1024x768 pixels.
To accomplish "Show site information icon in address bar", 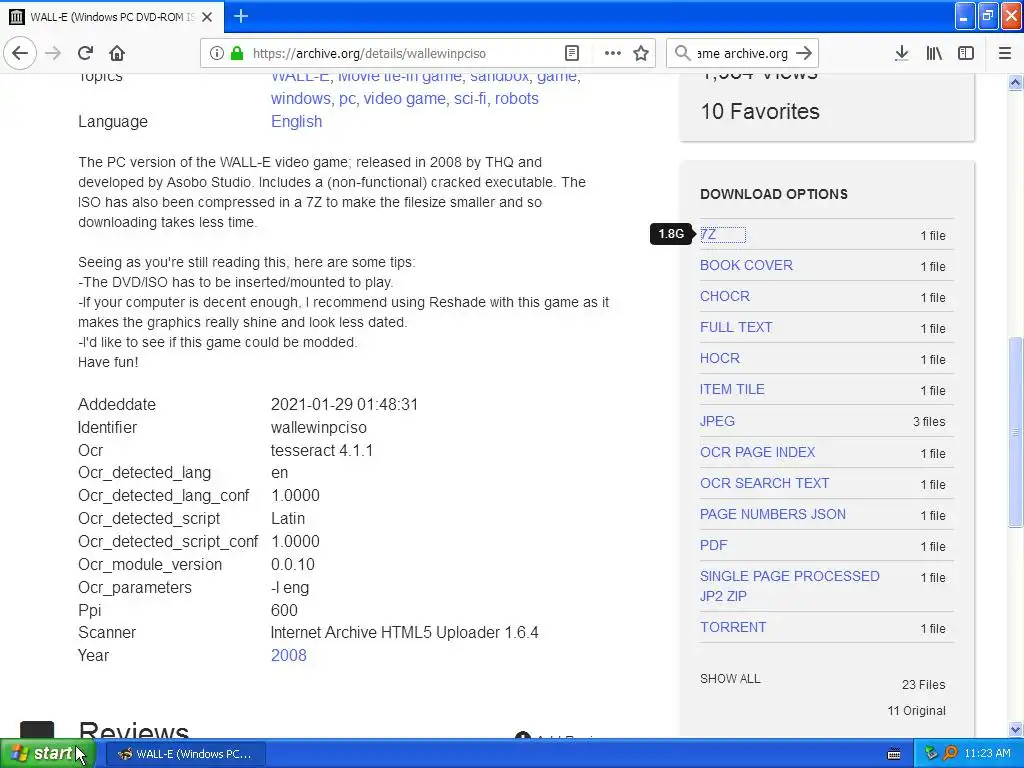I will (x=217, y=53).
